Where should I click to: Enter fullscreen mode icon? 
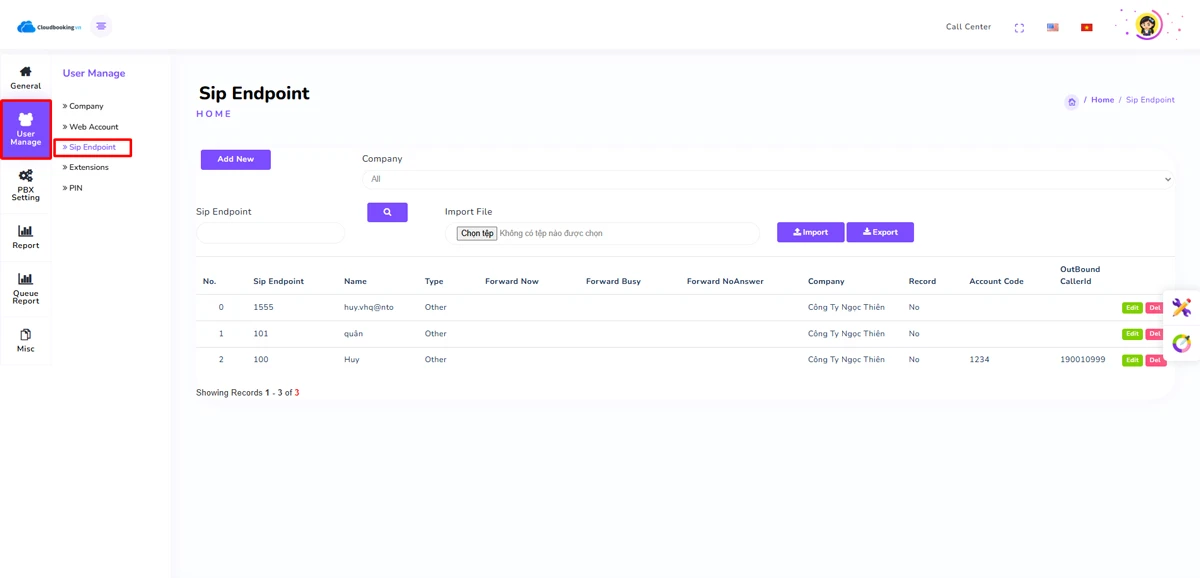click(1019, 28)
